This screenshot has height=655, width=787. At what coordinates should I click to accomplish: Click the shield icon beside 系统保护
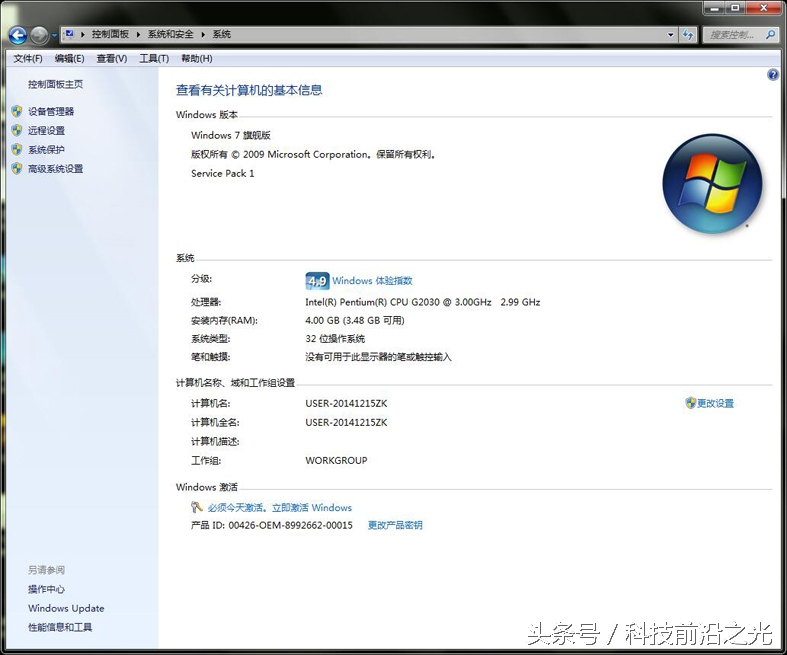17,150
